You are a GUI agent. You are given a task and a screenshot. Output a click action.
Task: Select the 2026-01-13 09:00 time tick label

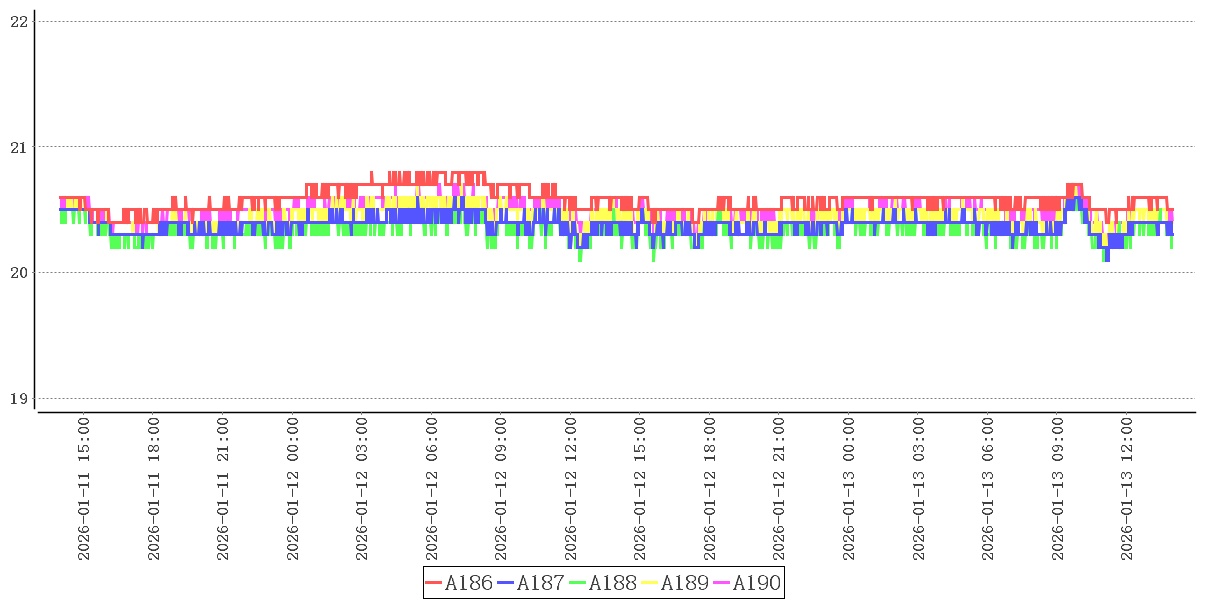[x=1058, y=489]
